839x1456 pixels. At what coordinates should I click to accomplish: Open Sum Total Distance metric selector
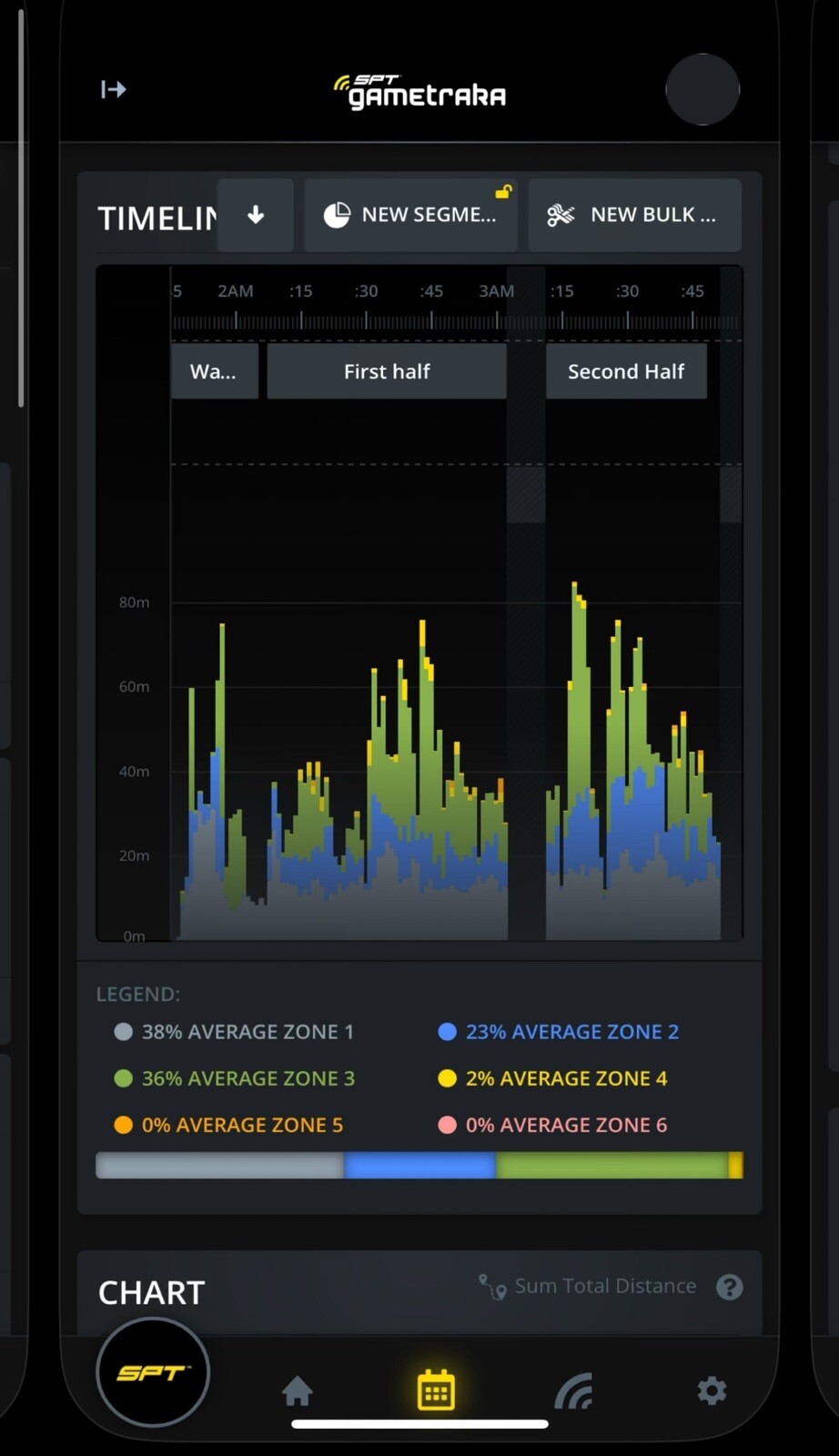[x=588, y=1286]
